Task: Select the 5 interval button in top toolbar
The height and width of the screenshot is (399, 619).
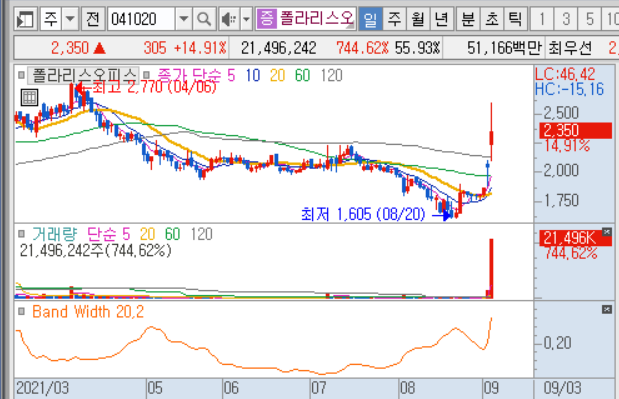Action: 589,19
